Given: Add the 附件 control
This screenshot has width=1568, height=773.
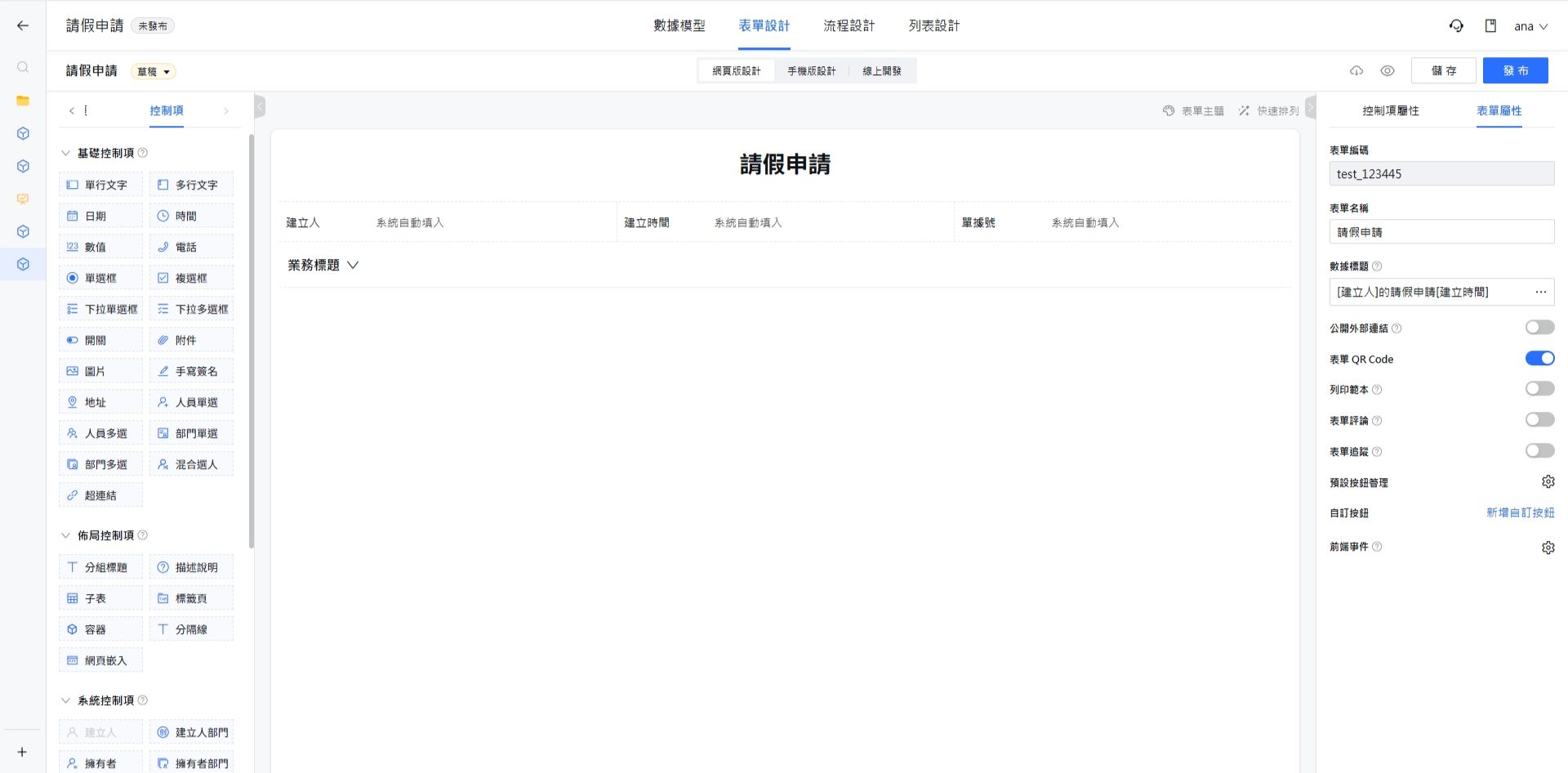Looking at the screenshot, I should (x=191, y=340).
